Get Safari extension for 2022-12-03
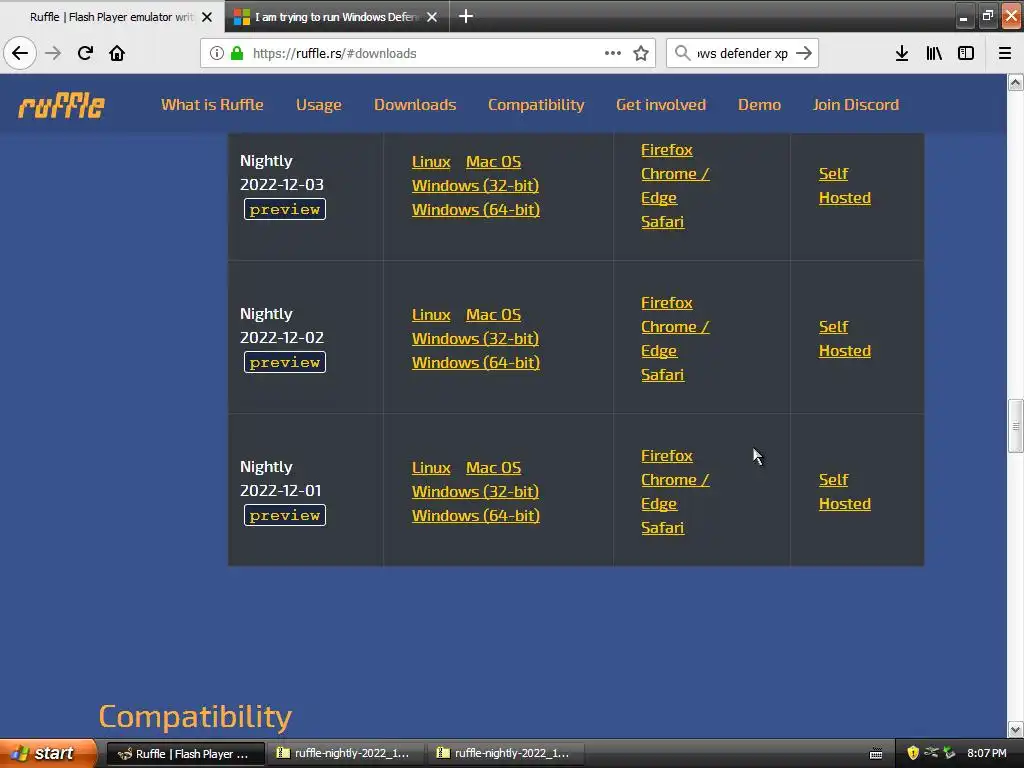 [x=662, y=221]
